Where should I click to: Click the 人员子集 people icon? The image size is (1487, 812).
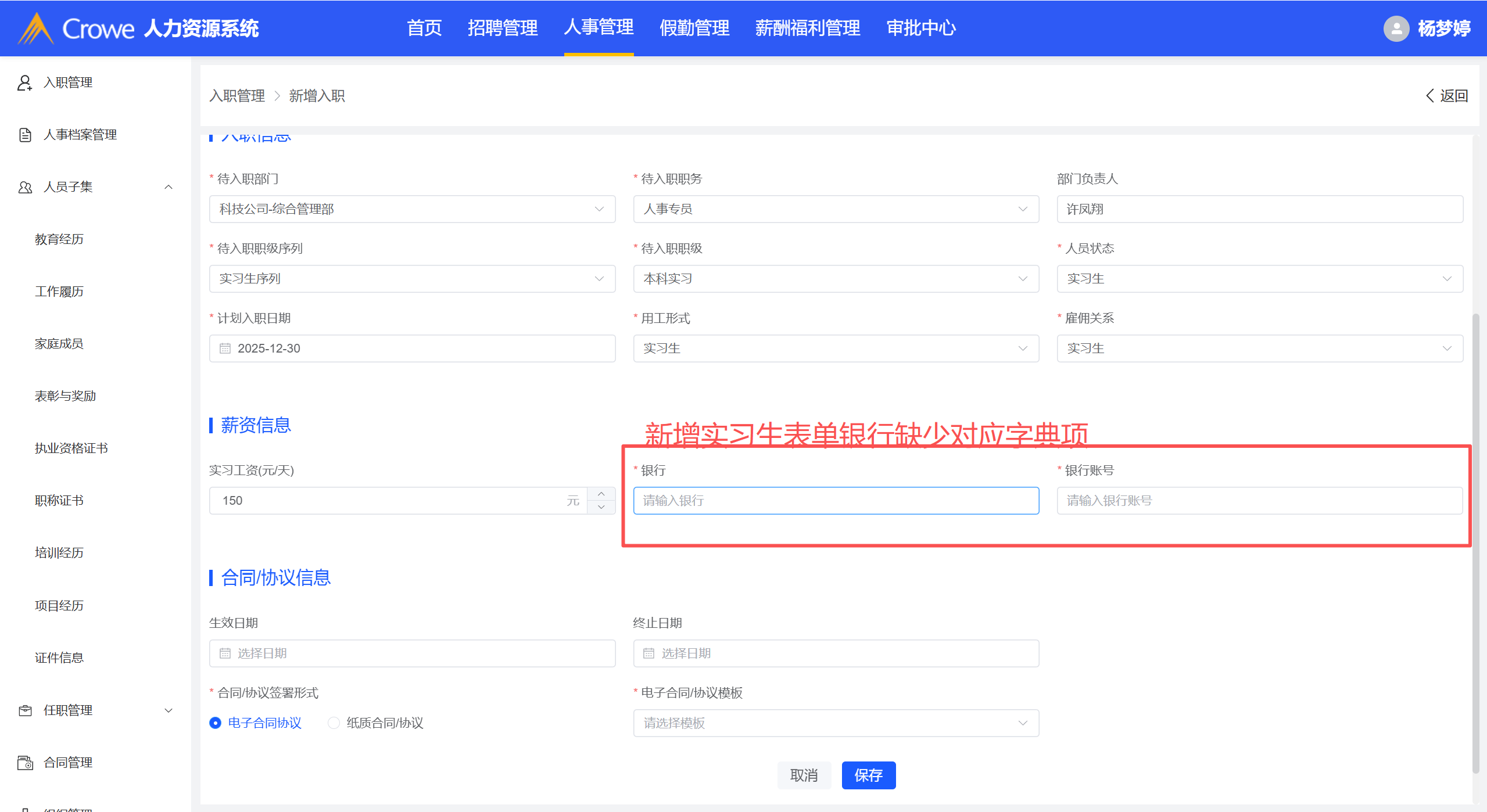click(25, 187)
